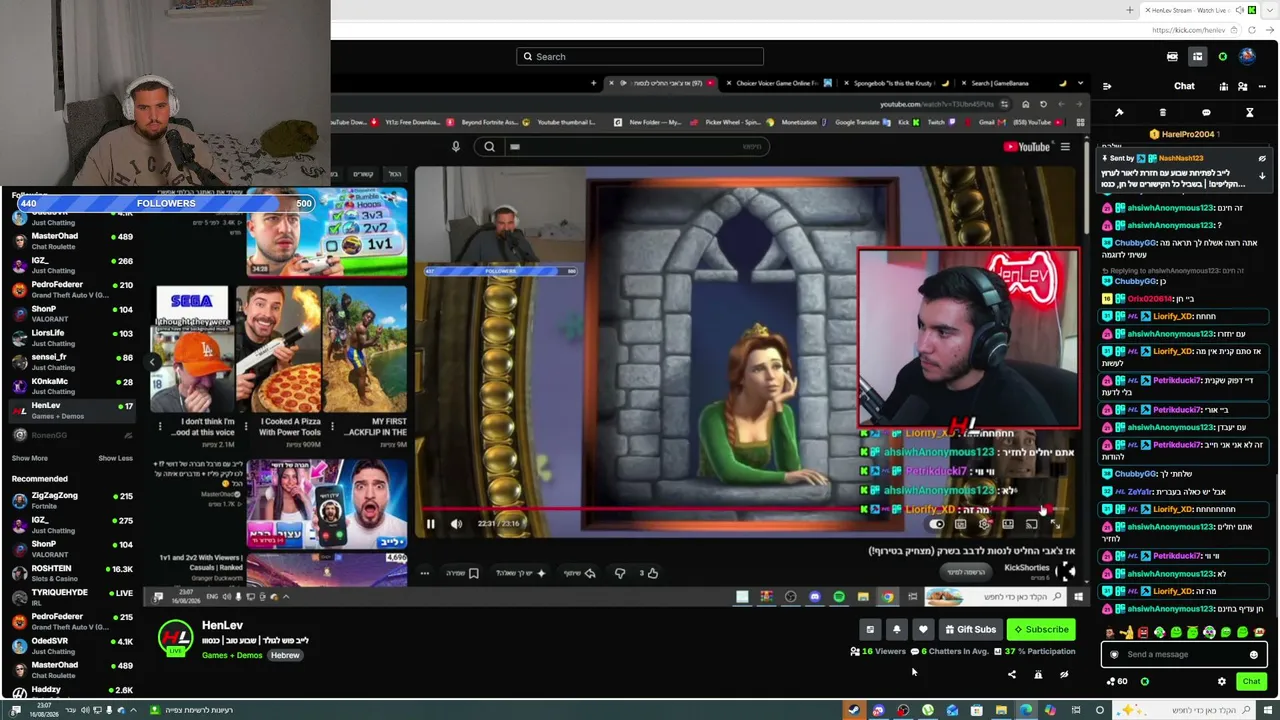
Task: Click the Show More link in sidebar
Action: [x=30, y=458]
